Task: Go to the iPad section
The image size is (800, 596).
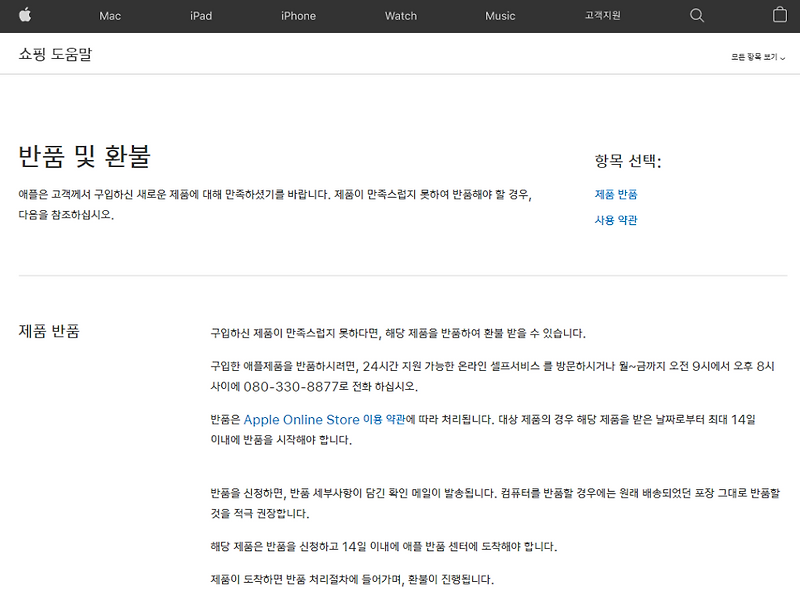Action: click(x=201, y=16)
